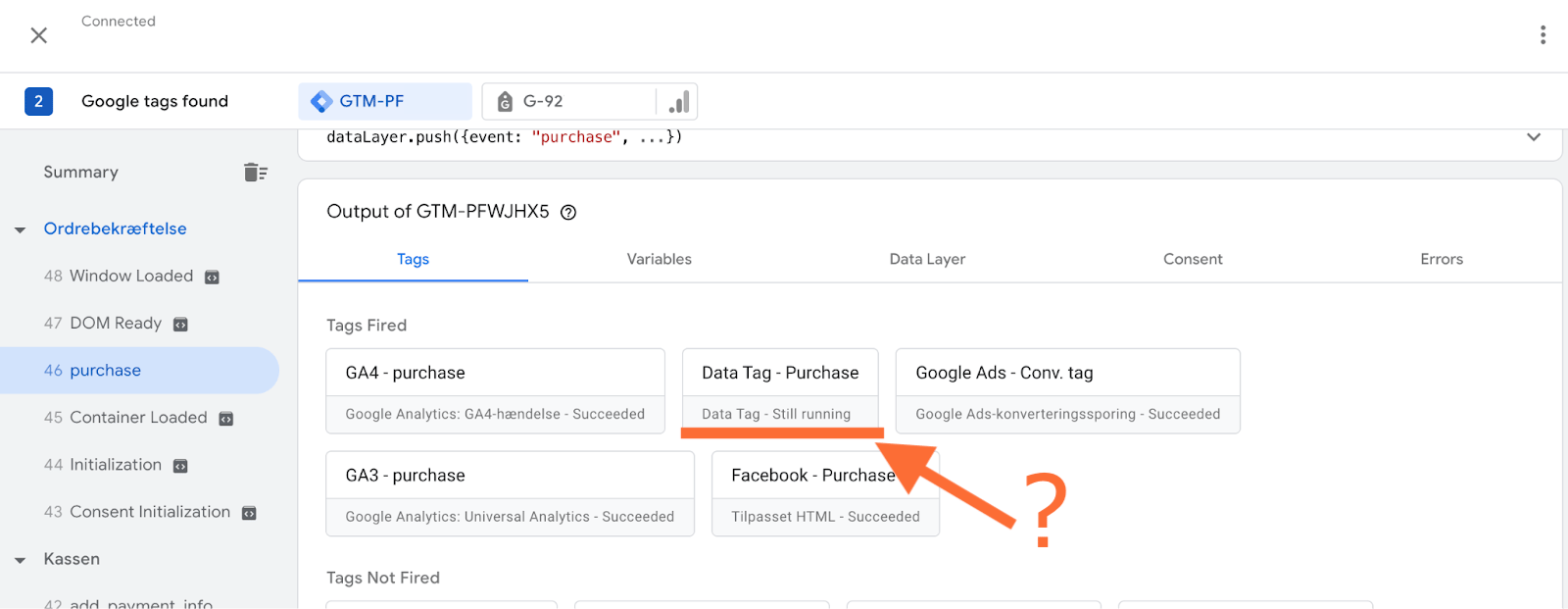The height and width of the screenshot is (609, 1568).
Task: Click the code icon beside Window Loaded
Action: pos(212,278)
